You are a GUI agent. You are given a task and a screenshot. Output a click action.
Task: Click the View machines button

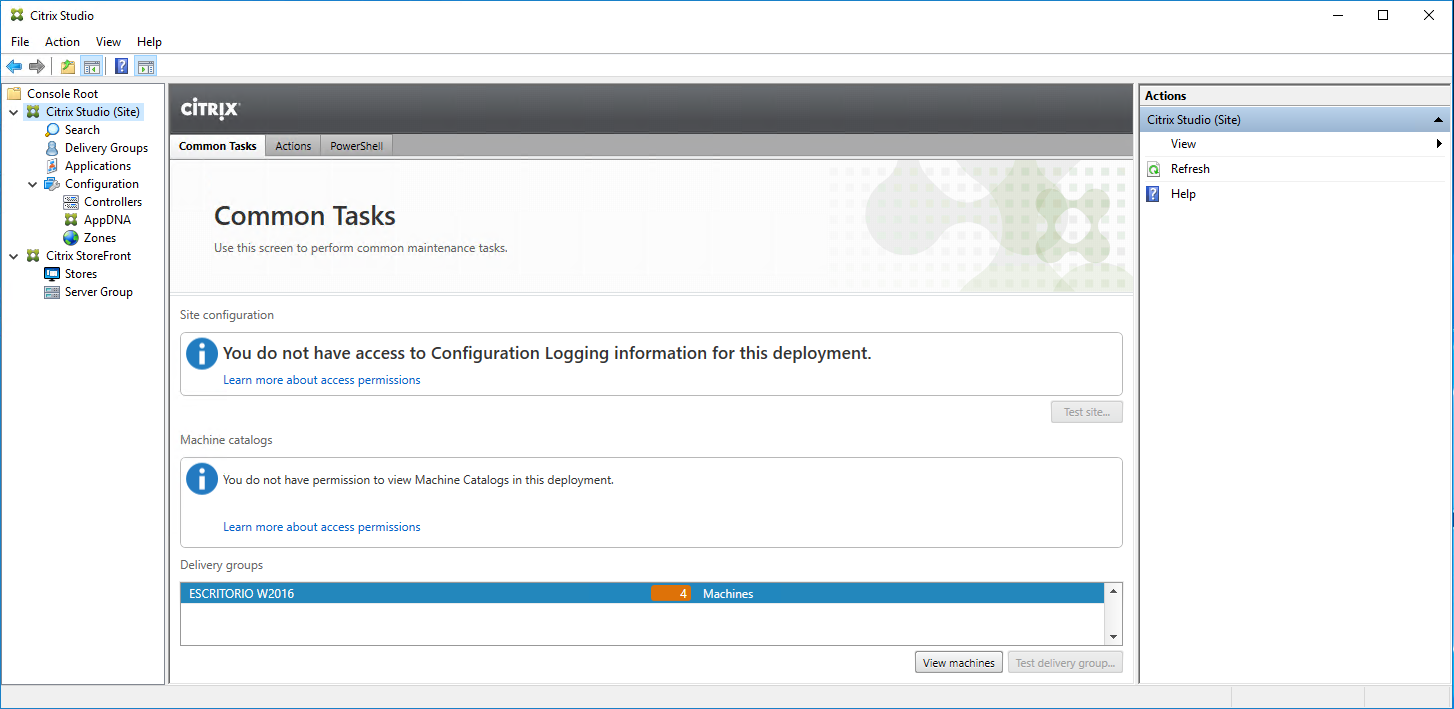(x=958, y=662)
